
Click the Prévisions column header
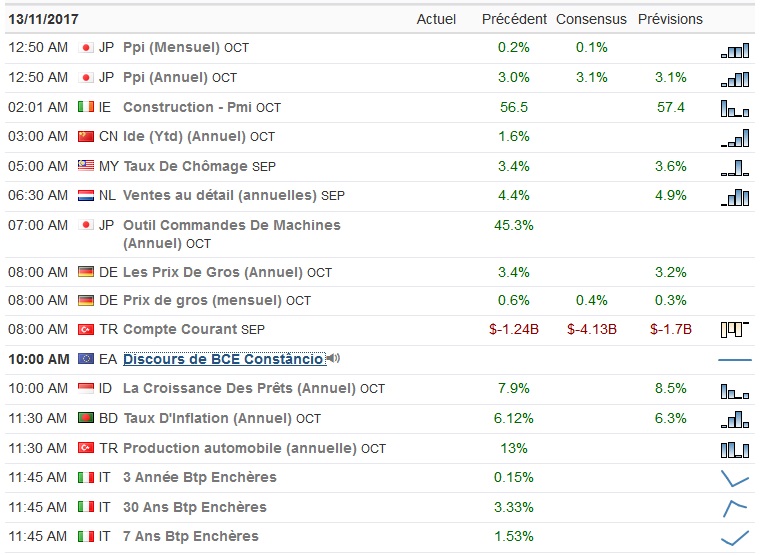click(670, 19)
